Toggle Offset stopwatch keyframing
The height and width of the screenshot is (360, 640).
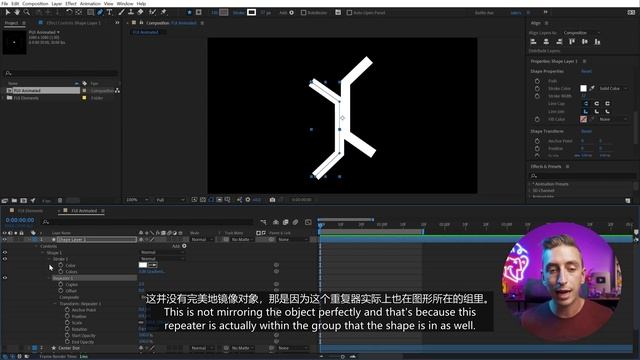[61, 291]
